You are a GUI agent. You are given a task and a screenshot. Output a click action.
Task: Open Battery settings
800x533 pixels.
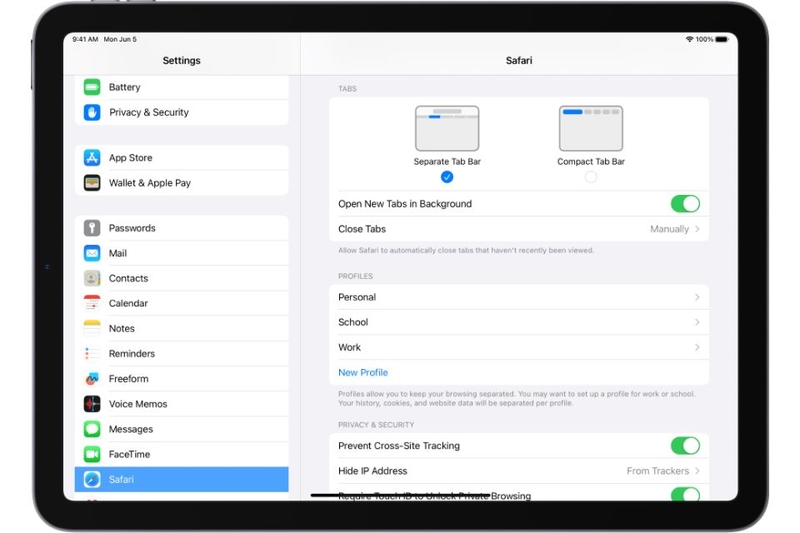182,87
